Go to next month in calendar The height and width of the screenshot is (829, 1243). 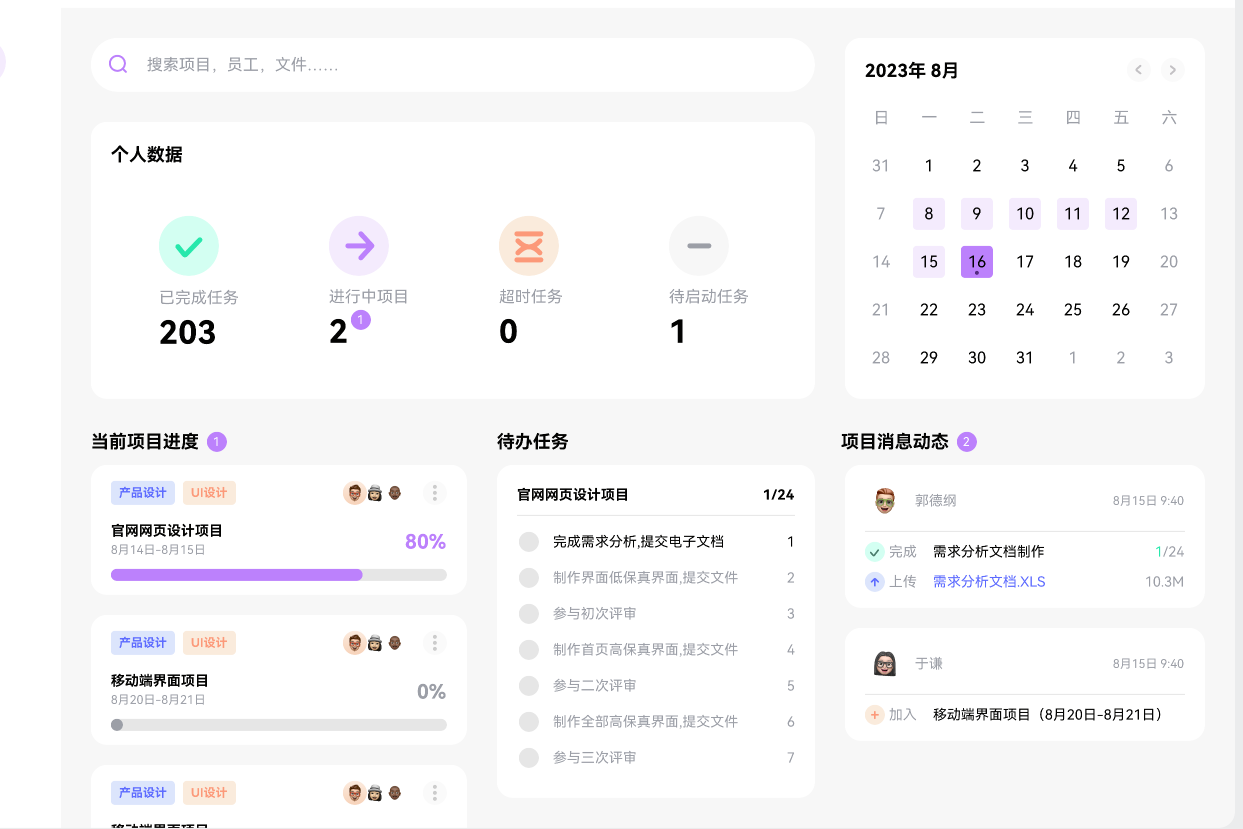click(1173, 70)
